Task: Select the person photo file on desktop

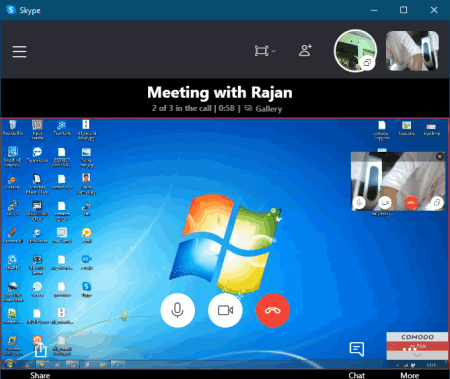Action: 86,183
